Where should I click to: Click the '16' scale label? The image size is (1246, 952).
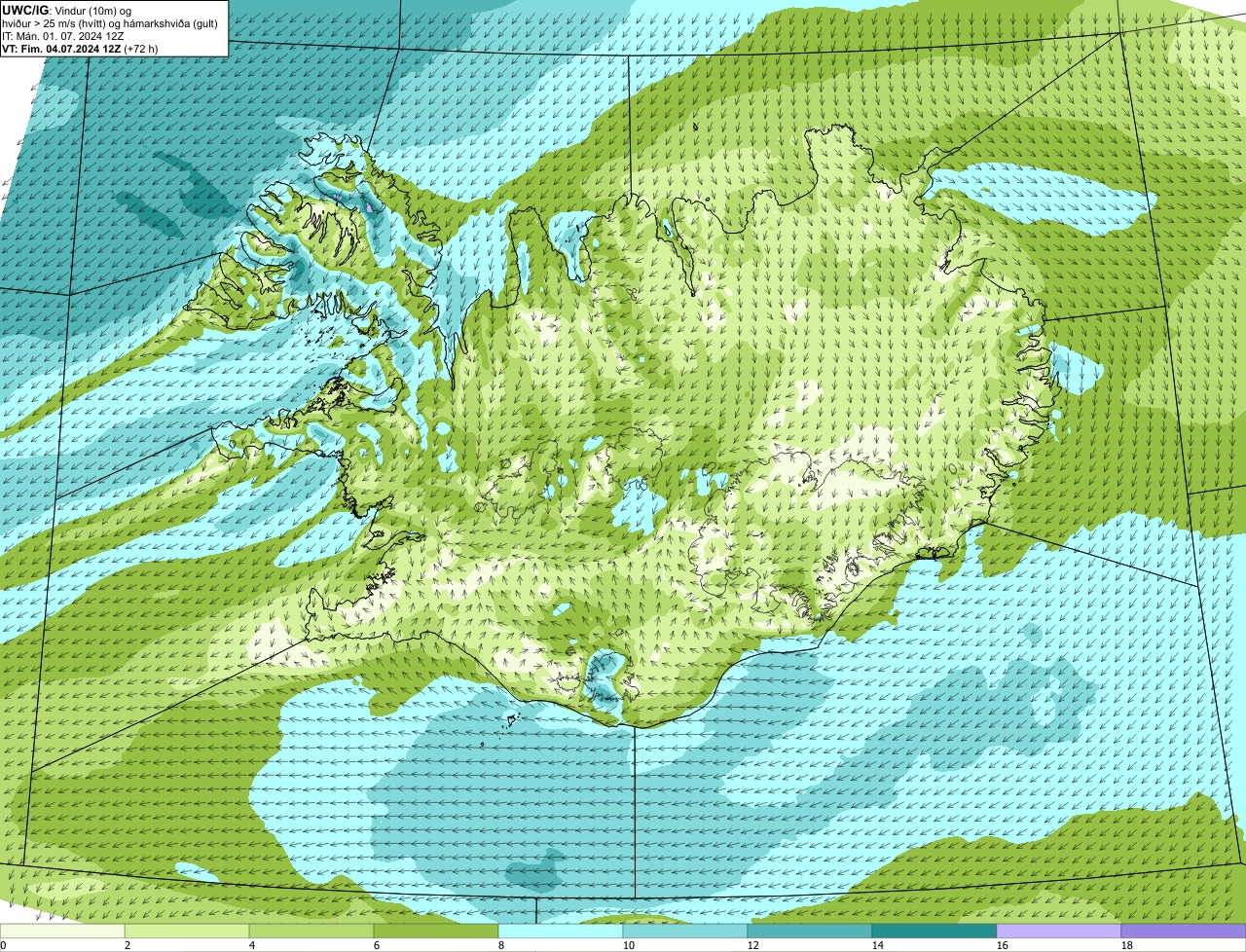click(1003, 945)
